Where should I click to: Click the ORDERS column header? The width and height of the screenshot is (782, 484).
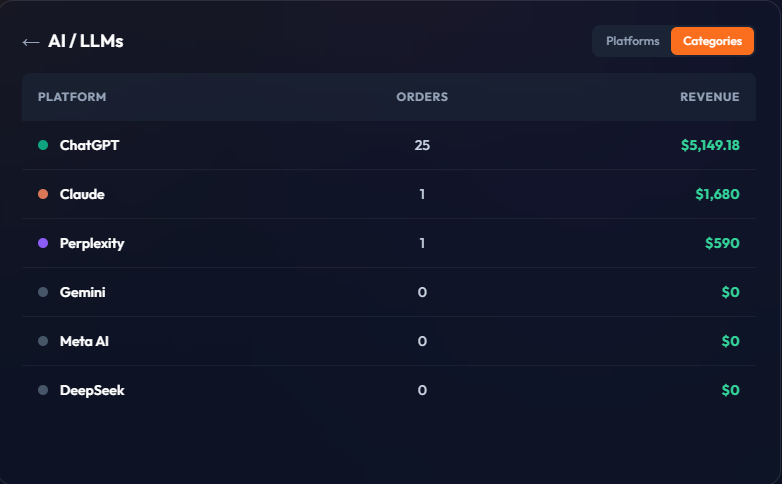coord(422,97)
